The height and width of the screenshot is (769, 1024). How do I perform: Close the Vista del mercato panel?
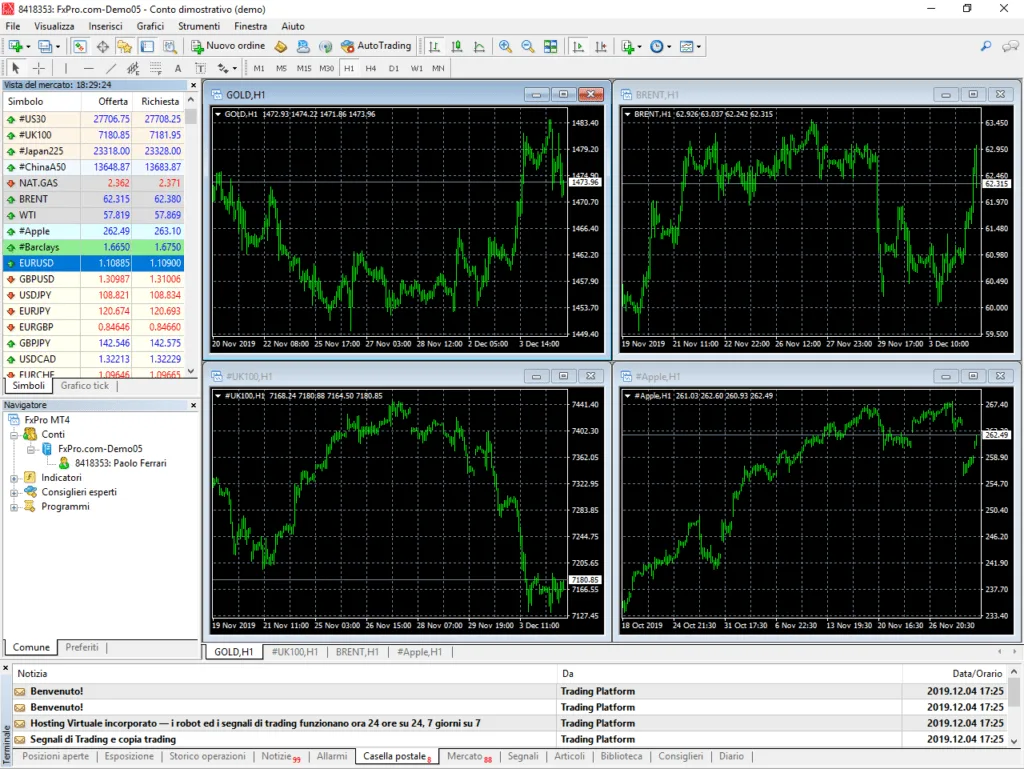[193, 86]
